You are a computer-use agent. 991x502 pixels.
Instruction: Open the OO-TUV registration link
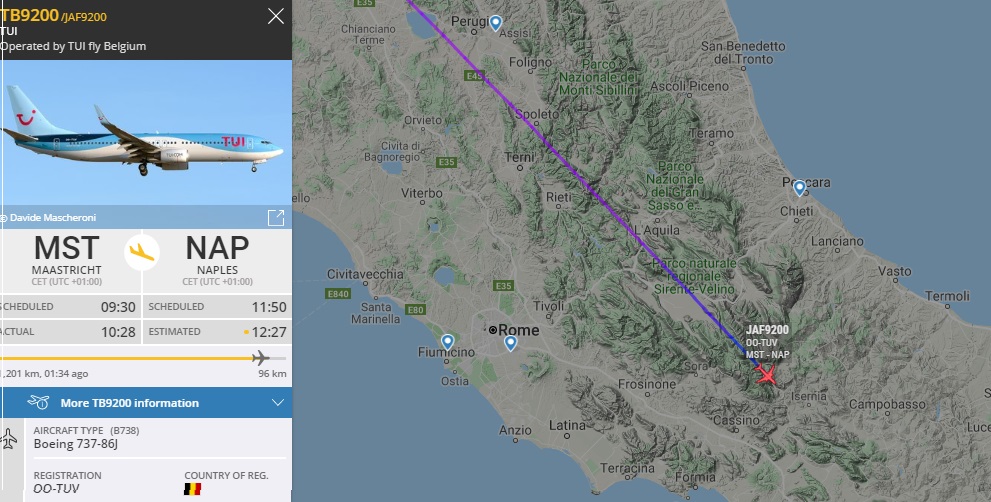pos(56,489)
